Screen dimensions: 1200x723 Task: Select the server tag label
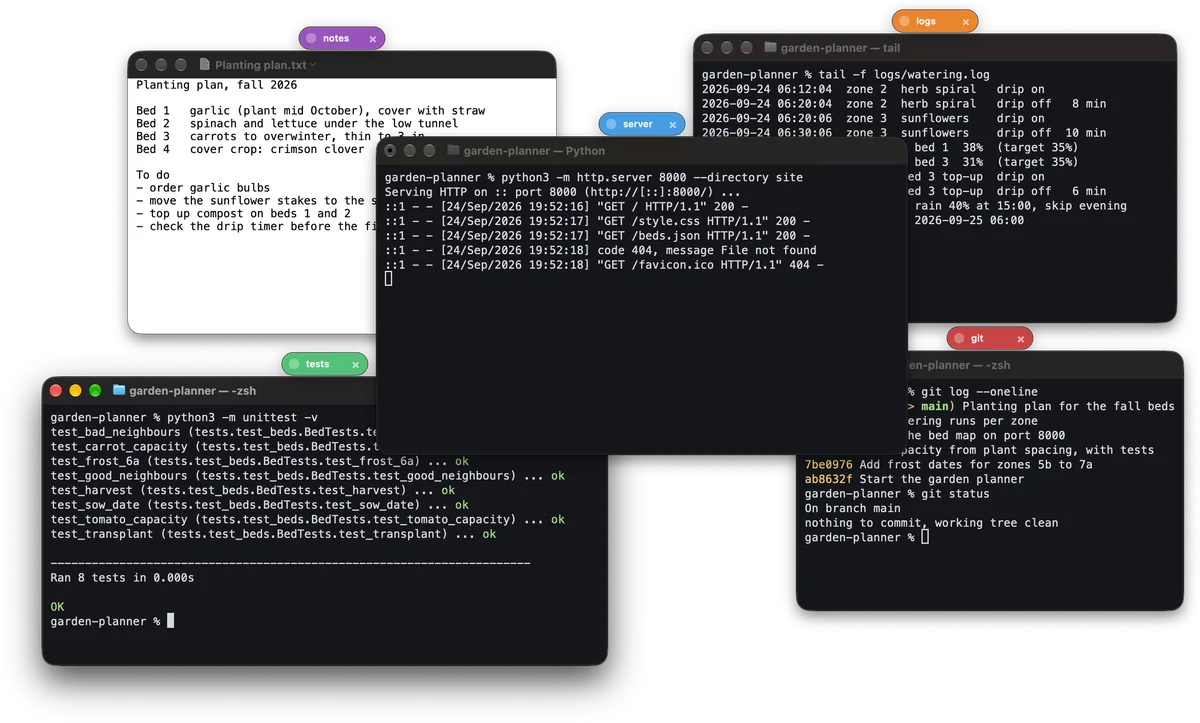point(637,125)
